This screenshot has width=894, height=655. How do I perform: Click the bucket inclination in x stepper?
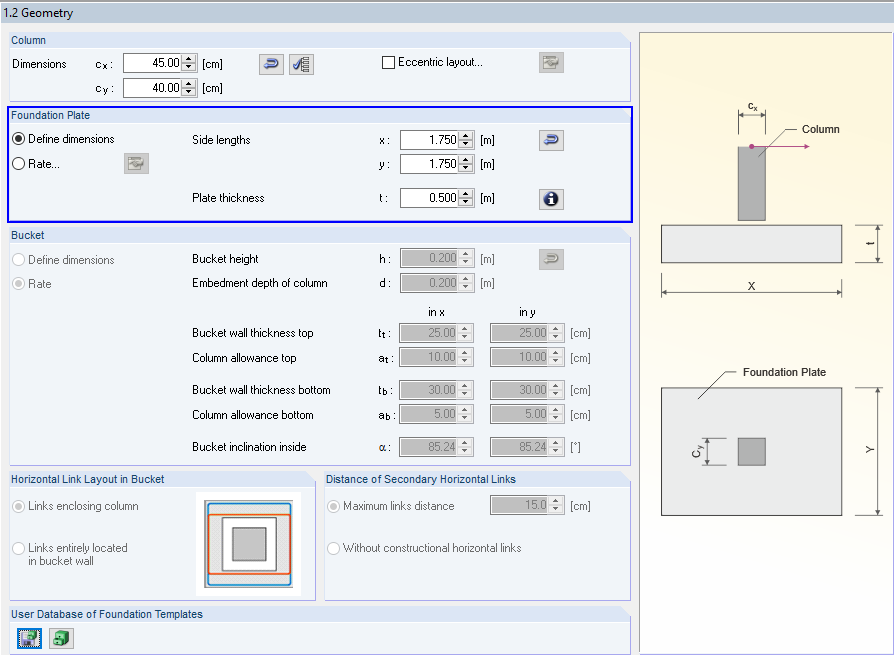465,447
